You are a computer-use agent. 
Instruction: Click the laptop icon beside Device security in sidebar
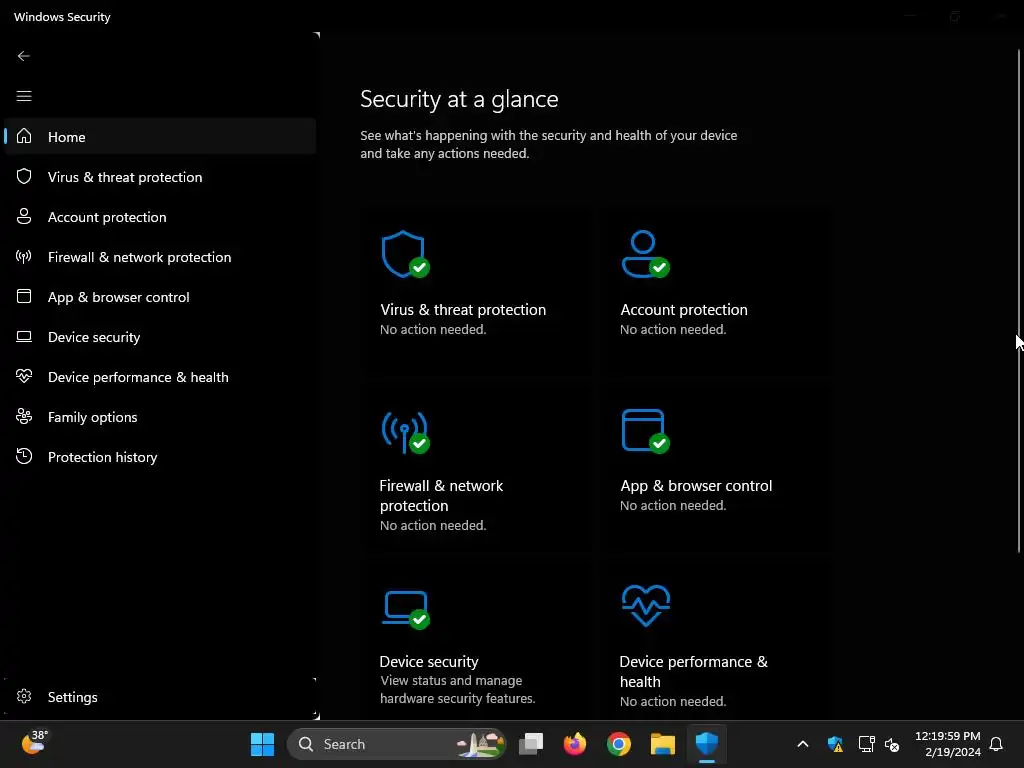point(24,336)
